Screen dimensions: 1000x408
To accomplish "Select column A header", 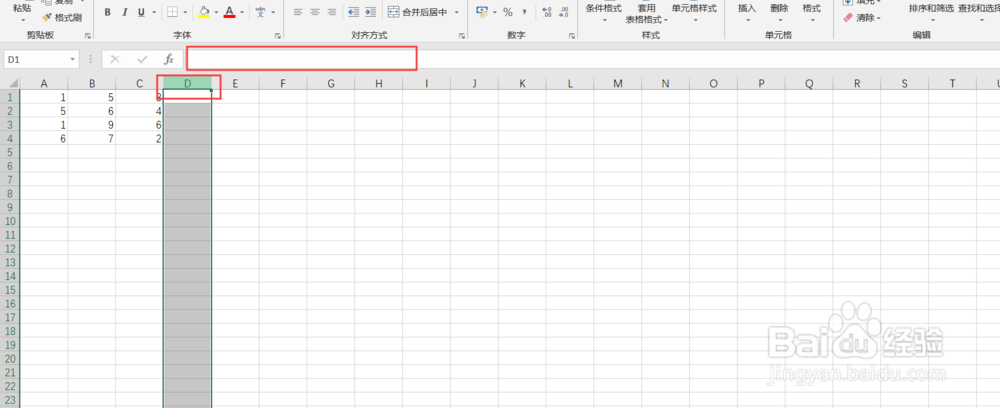I will pyautogui.click(x=44, y=84).
